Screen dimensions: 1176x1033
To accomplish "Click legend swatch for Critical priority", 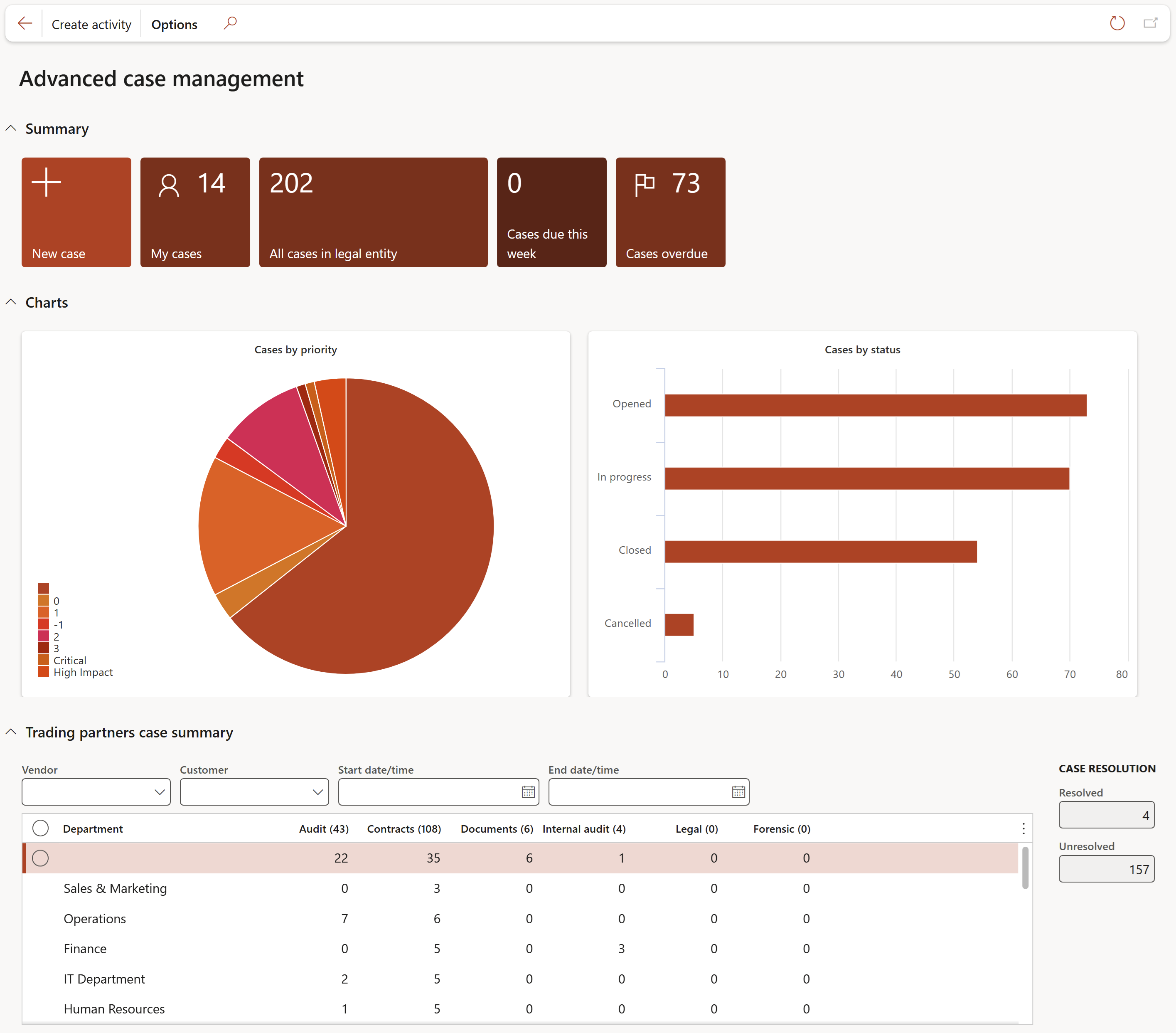I will tap(44, 660).
